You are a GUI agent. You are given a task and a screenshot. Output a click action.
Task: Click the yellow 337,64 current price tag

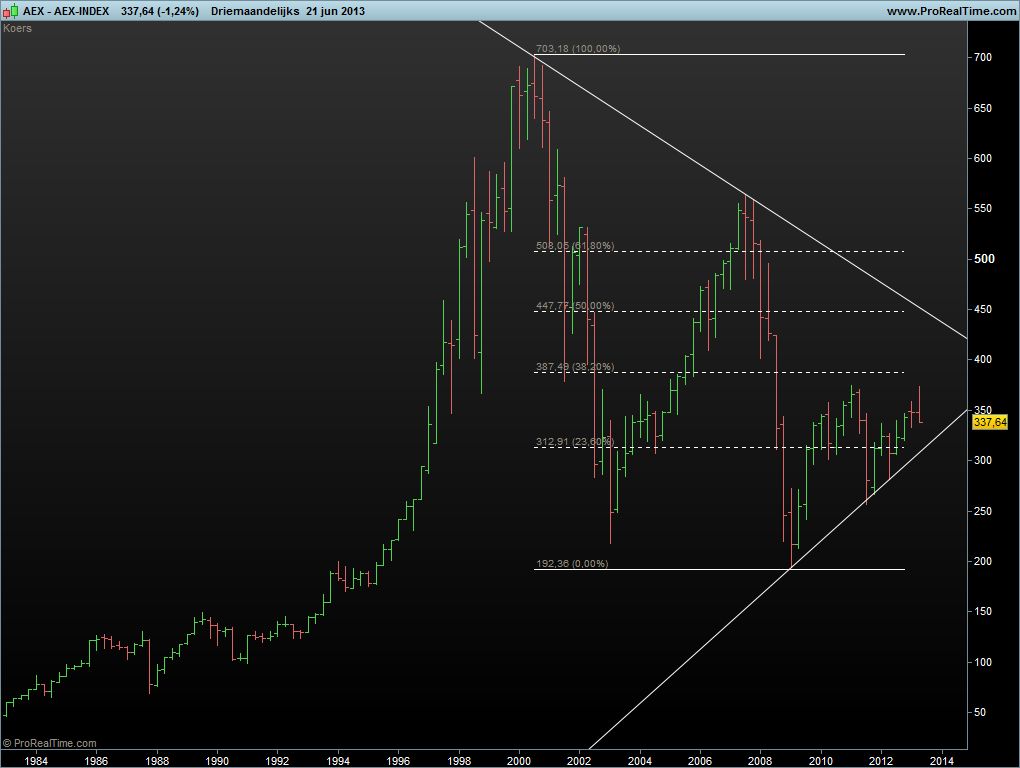tap(989, 423)
